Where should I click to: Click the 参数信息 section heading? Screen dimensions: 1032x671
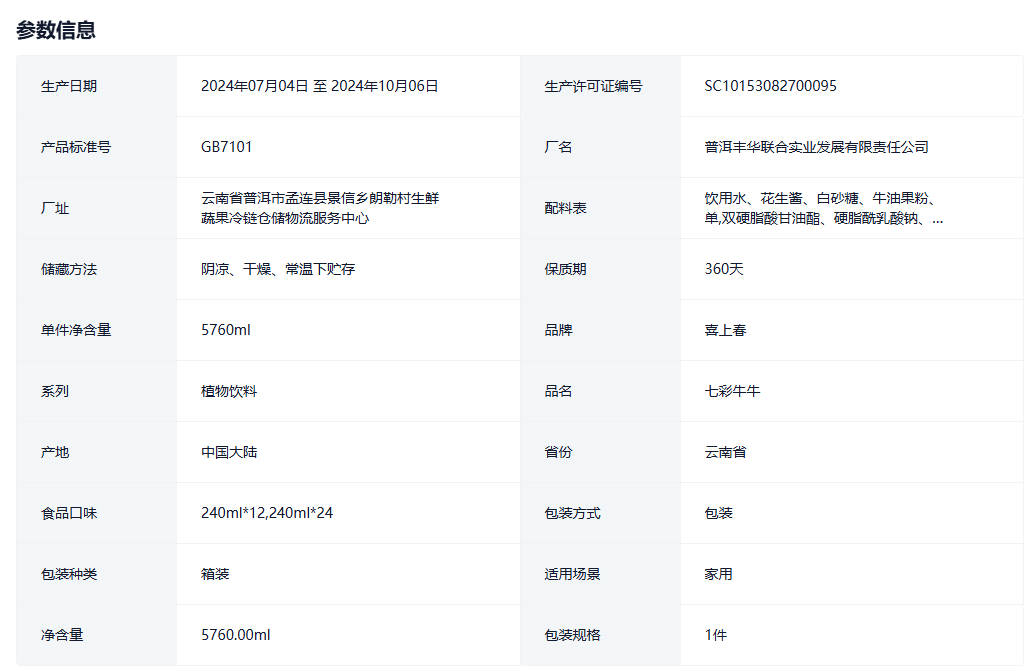[x=56, y=30]
